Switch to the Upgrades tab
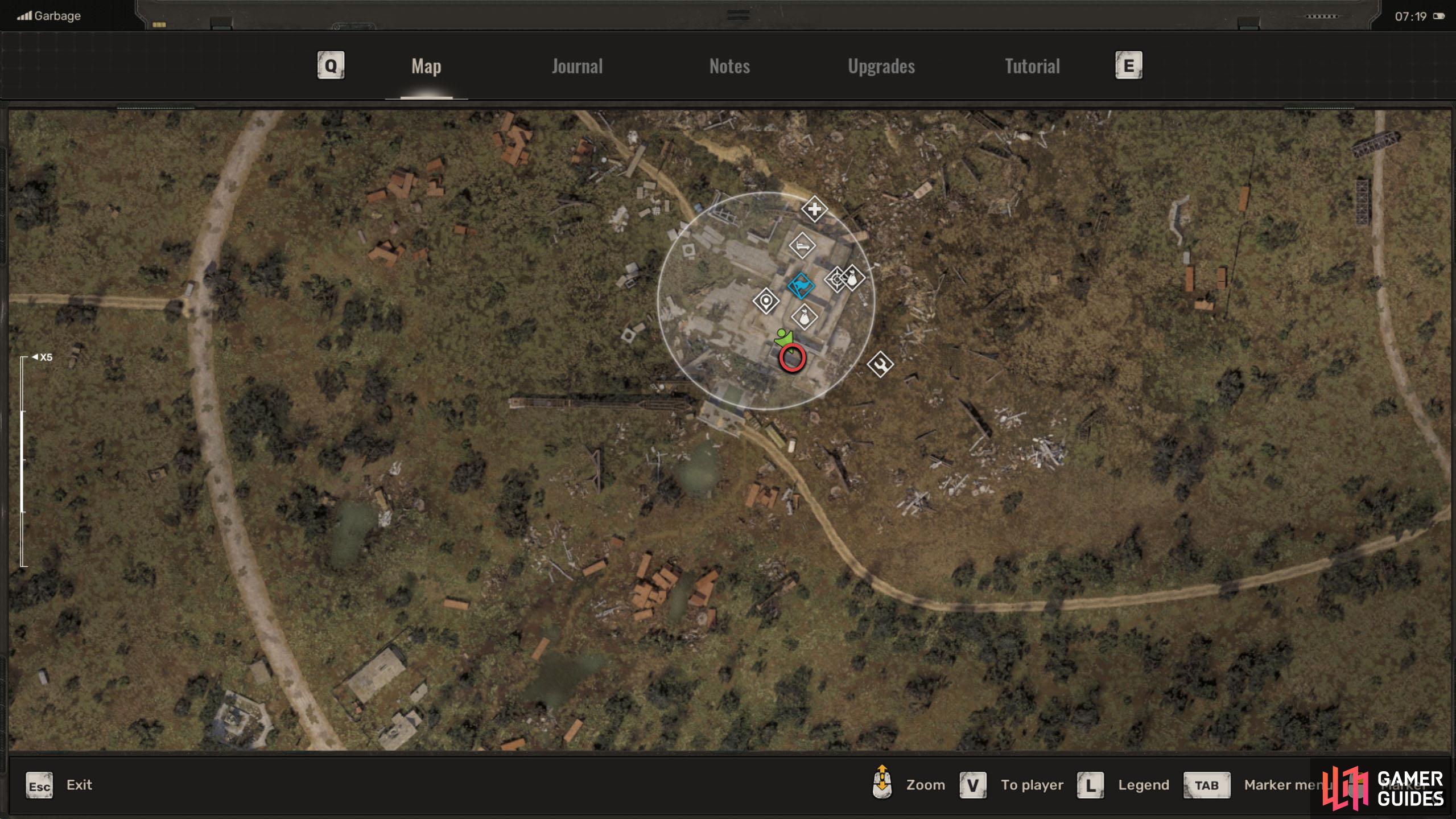The width and height of the screenshot is (1456, 819). pos(881,66)
